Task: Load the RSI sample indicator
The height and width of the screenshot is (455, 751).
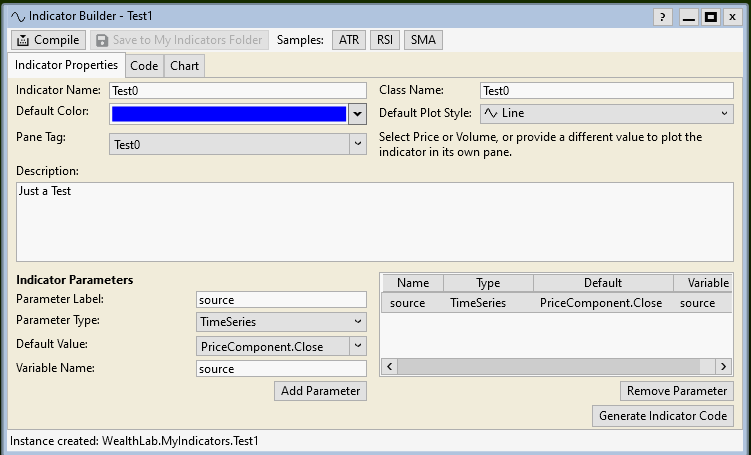Action: [x=384, y=40]
